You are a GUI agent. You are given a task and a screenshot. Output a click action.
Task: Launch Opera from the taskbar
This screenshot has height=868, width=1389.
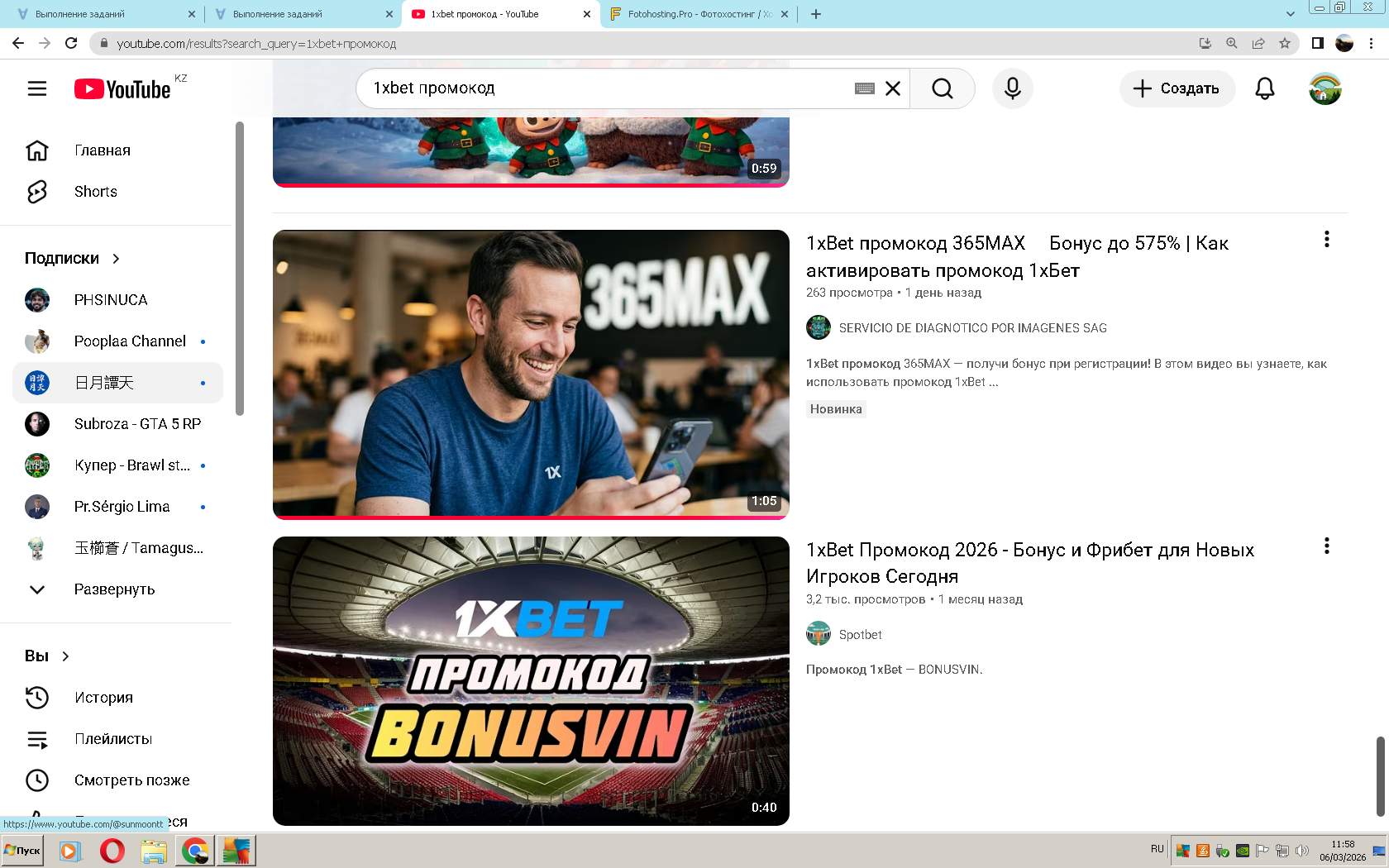tap(112, 851)
